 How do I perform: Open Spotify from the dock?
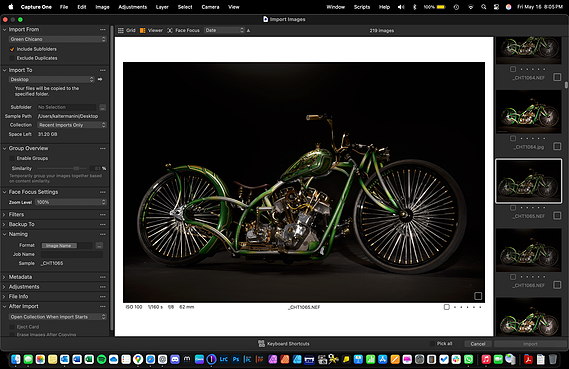point(102,359)
